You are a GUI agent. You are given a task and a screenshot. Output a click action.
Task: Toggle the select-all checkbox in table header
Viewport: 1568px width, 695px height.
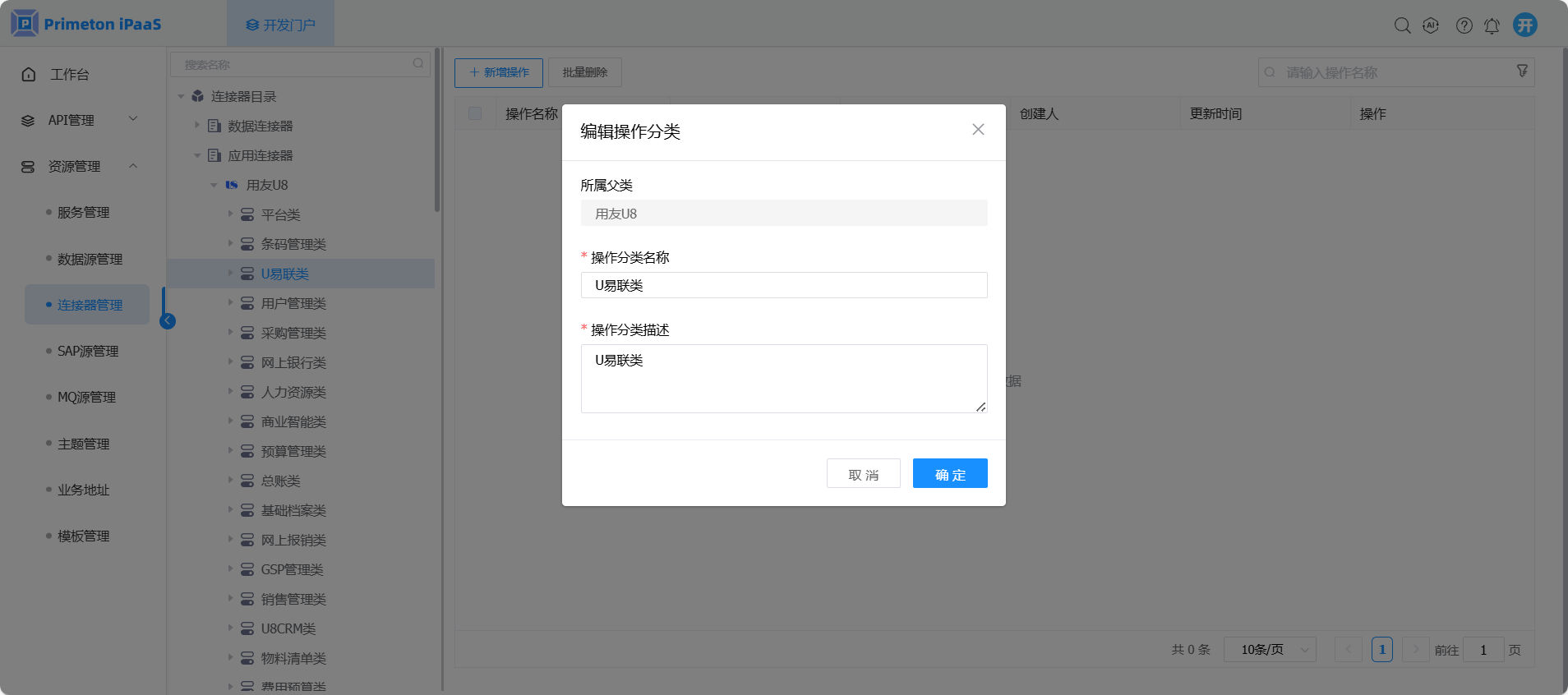pos(475,113)
